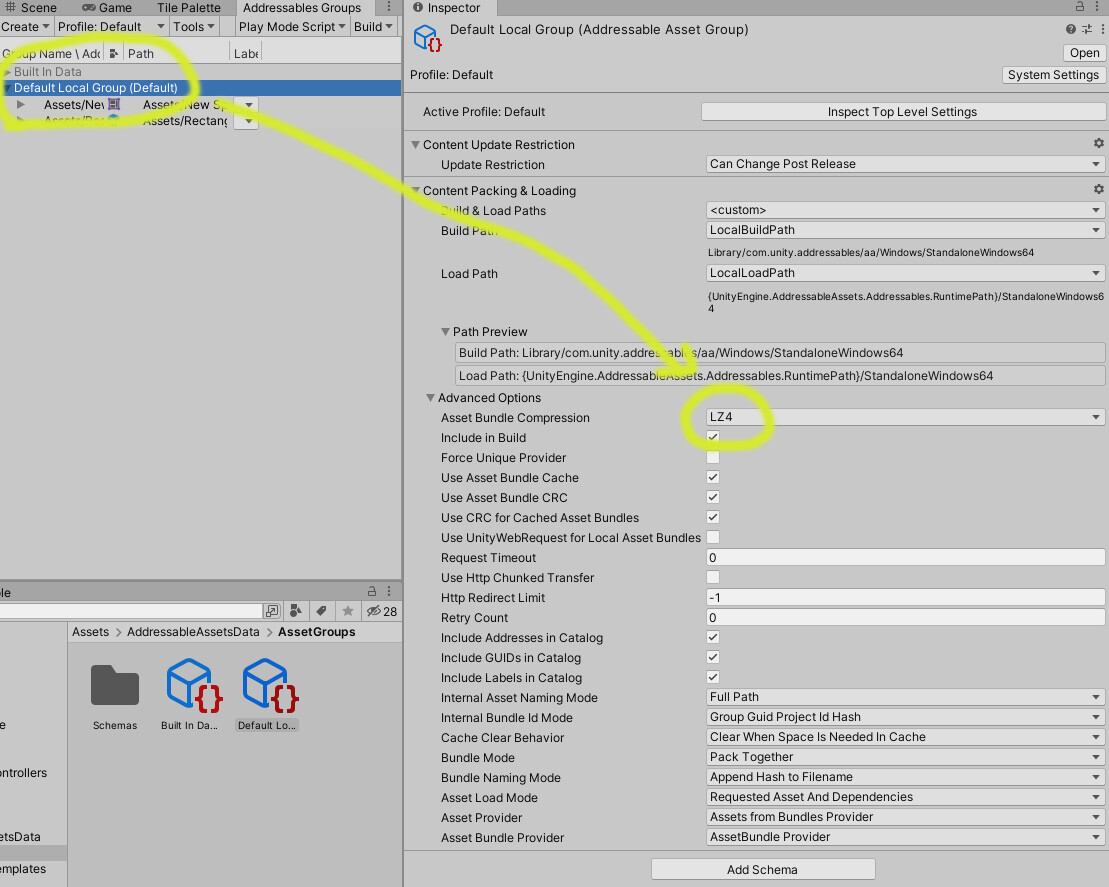
Task: Open Build & Load Paths custom dropdown
Action: pyautogui.click(x=905, y=210)
